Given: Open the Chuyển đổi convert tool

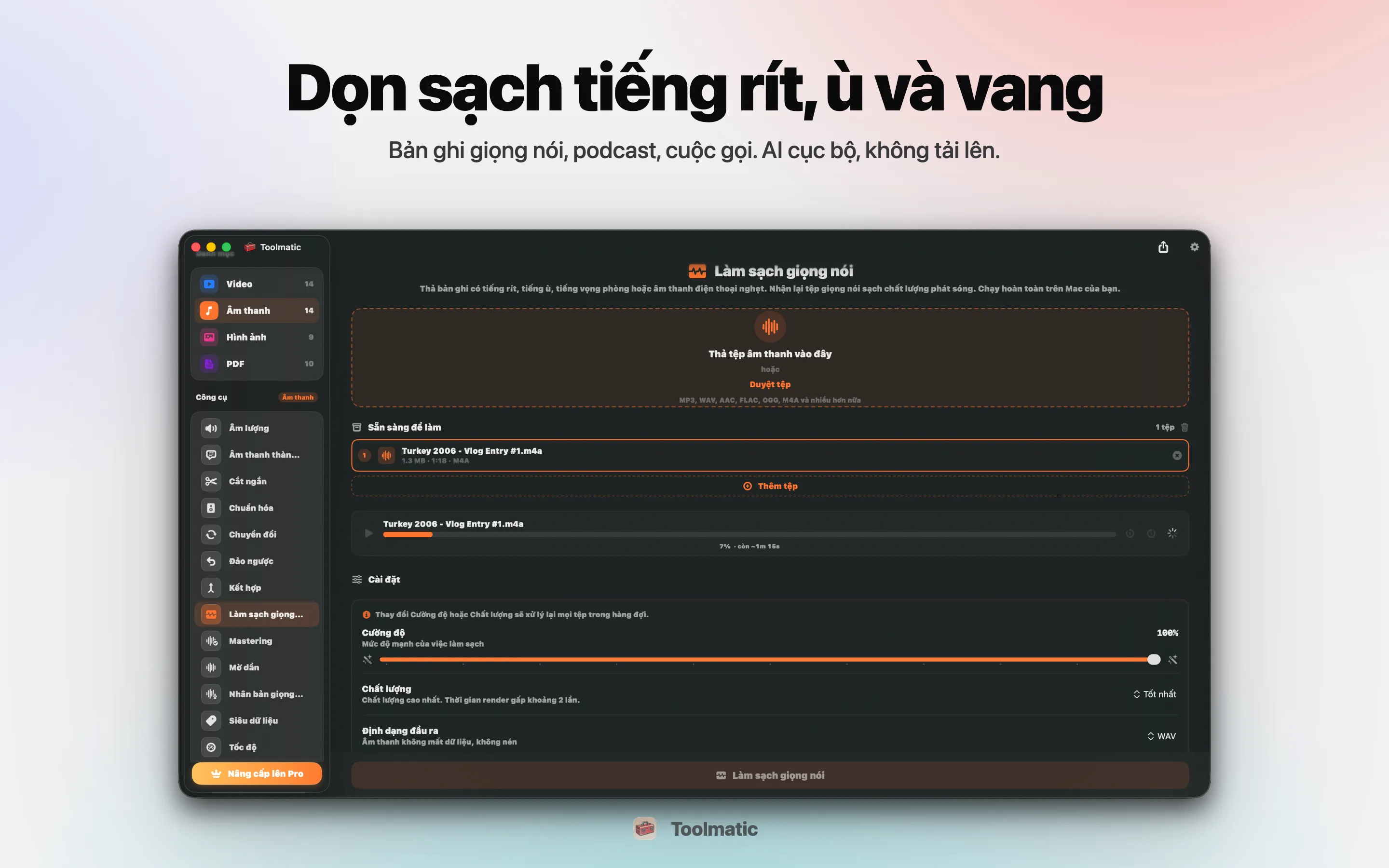Looking at the screenshot, I should click(257, 534).
